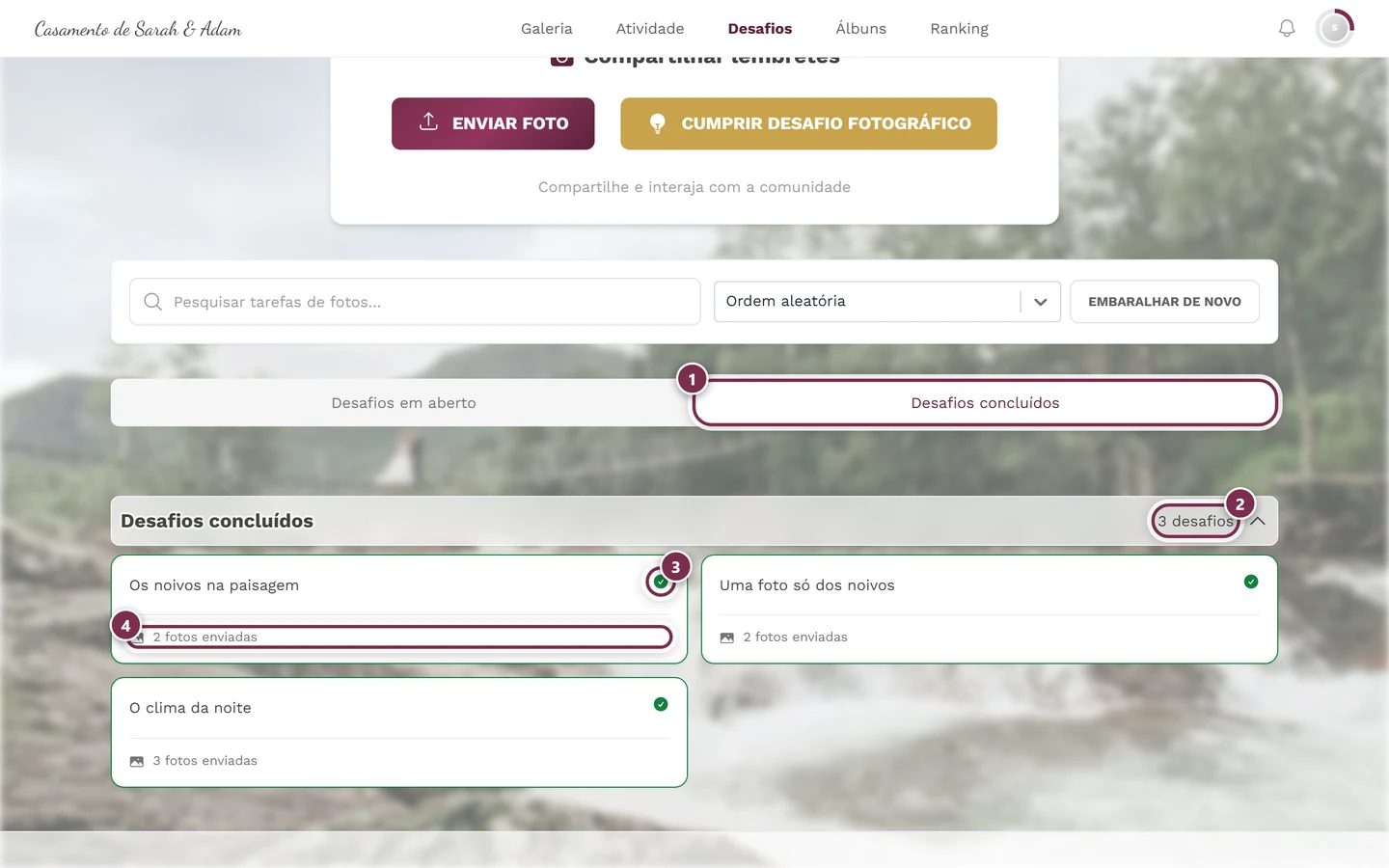This screenshot has height=868, width=1389.
Task: Click the upload icon on Enviar Foto
Action: pyautogui.click(x=429, y=122)
